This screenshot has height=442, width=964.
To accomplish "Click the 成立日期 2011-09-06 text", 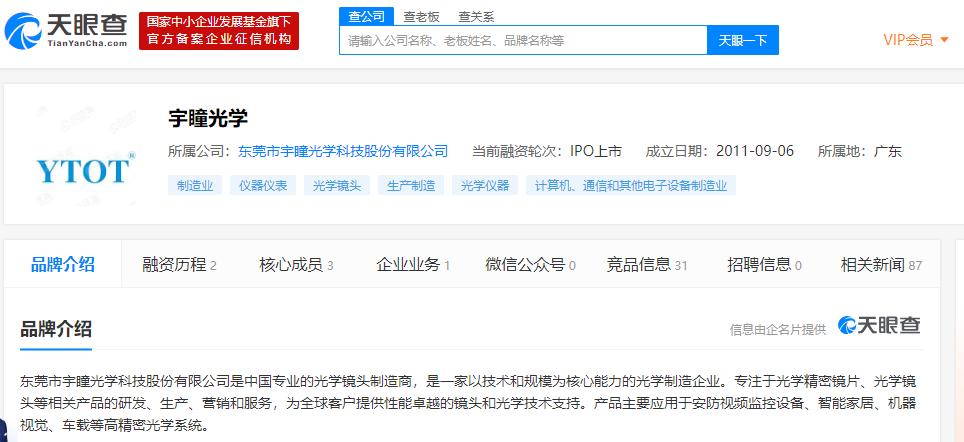I will 719,151.
